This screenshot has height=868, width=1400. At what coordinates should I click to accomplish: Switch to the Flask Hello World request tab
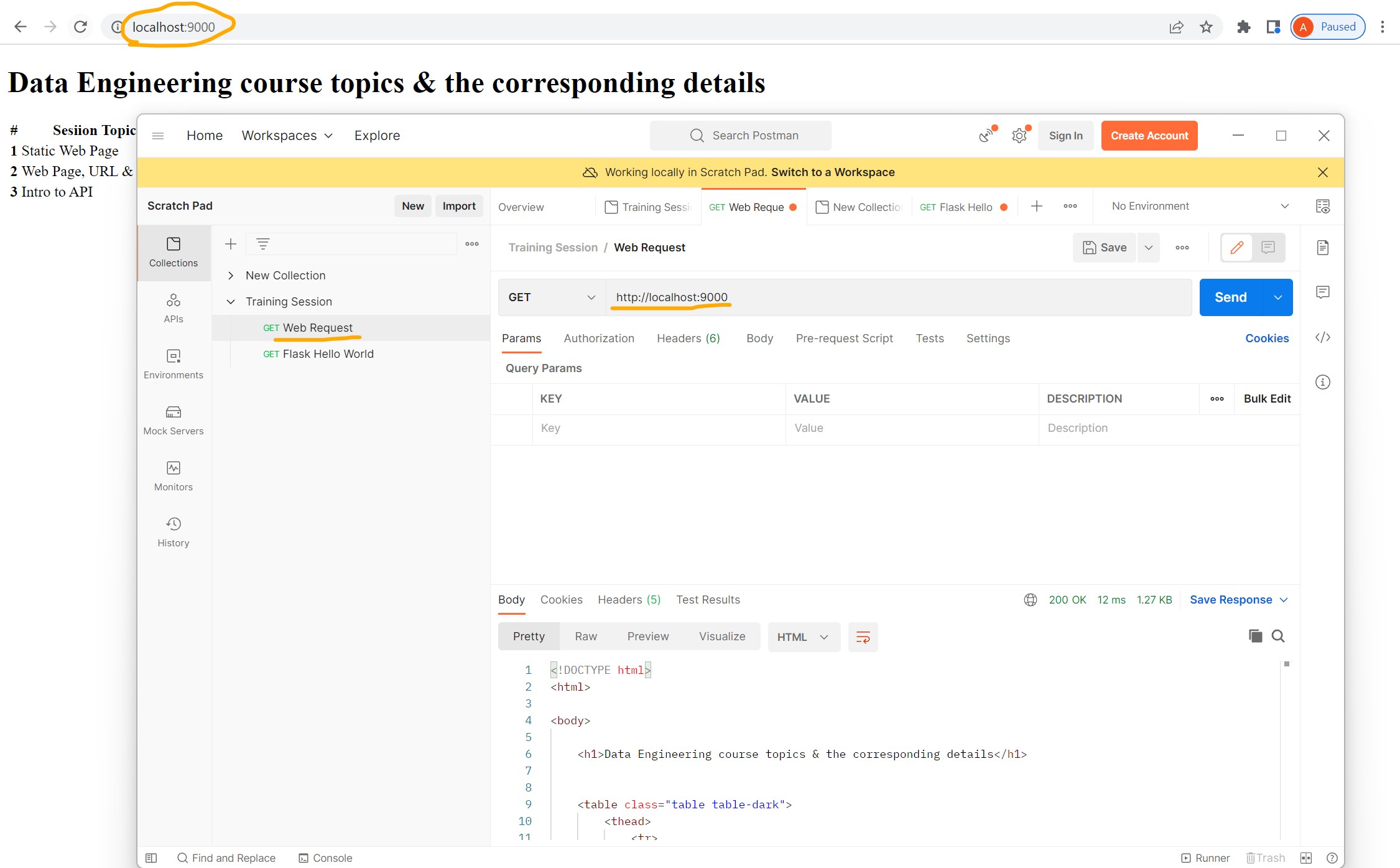[x=963, y=207]
